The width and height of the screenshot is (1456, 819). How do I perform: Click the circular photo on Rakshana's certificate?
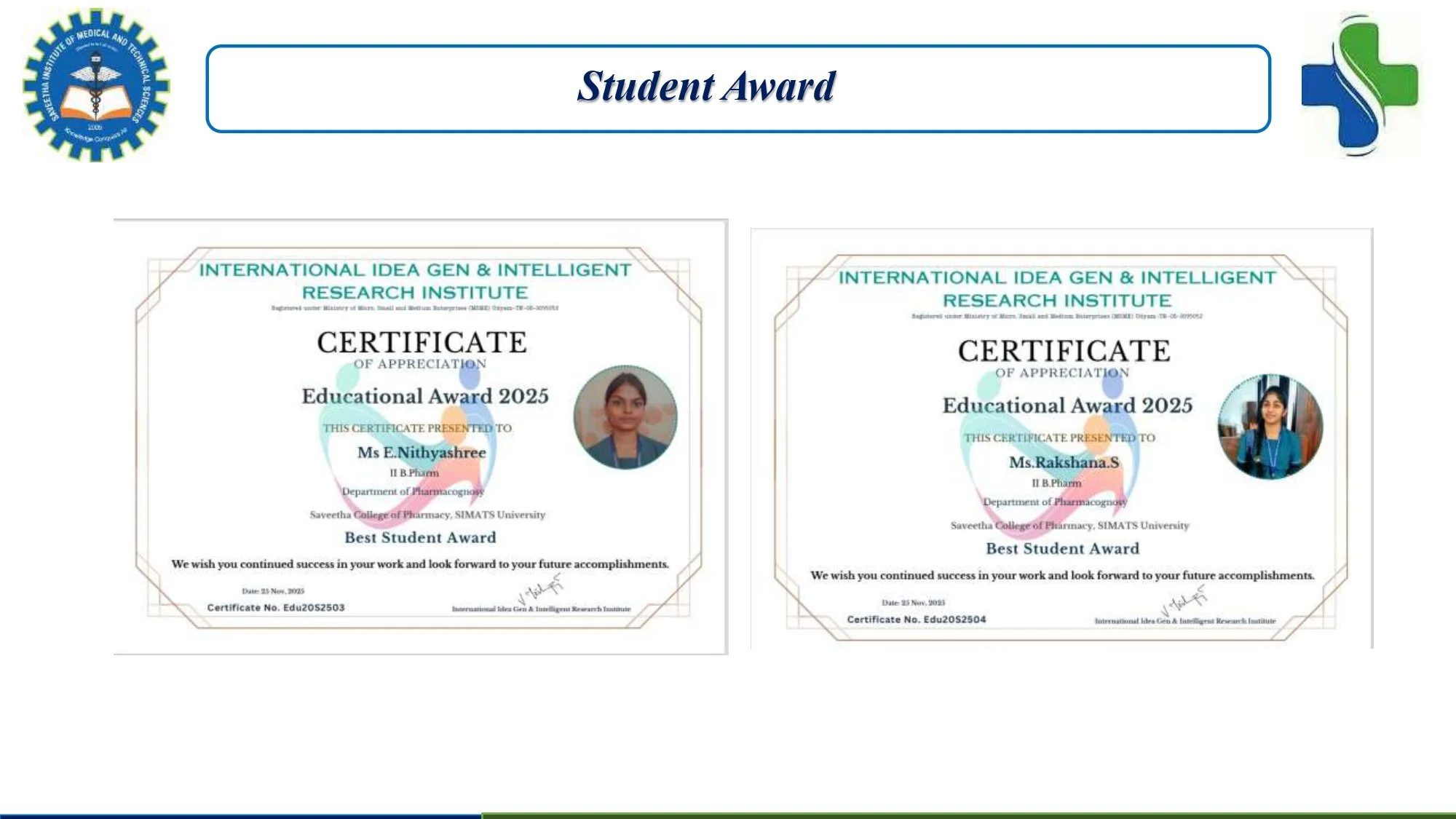[x=1270, y=427]
